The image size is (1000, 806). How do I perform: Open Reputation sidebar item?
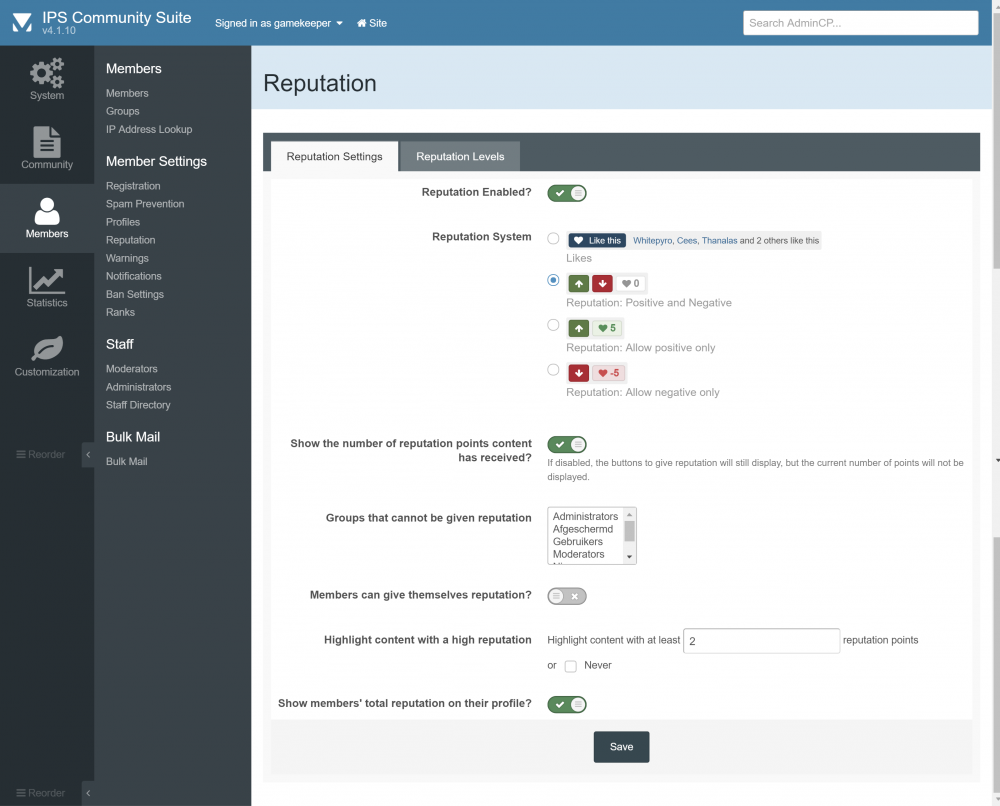pyautogui.click(x=130, y=240)
